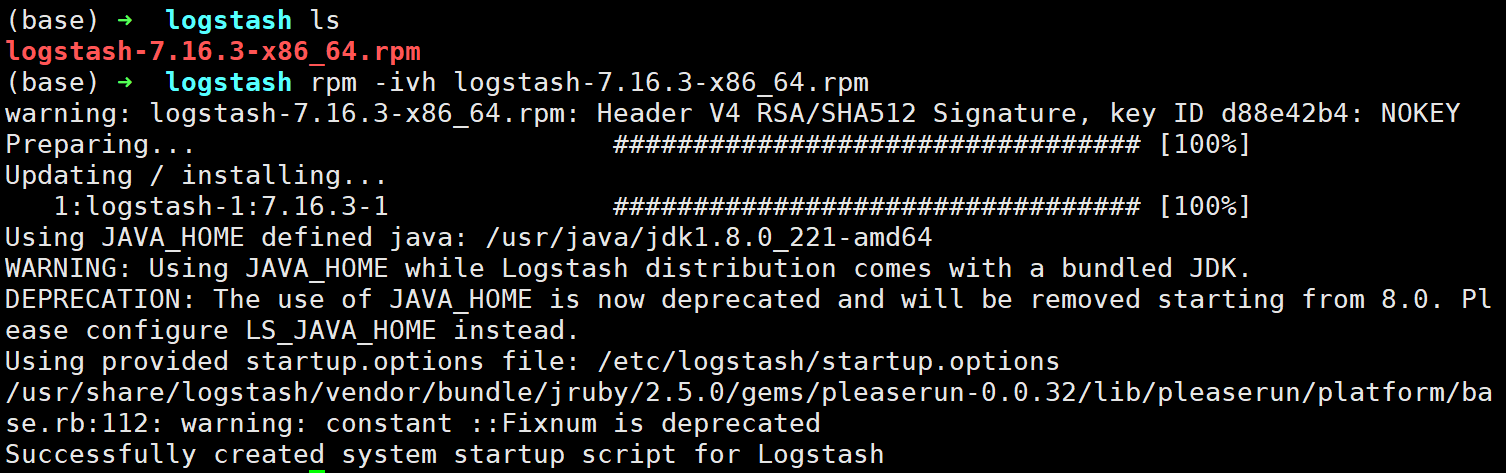Click the Preparing progress bar hashes
Viewport: 1506px width, 473px height.
tap(875, 145)
